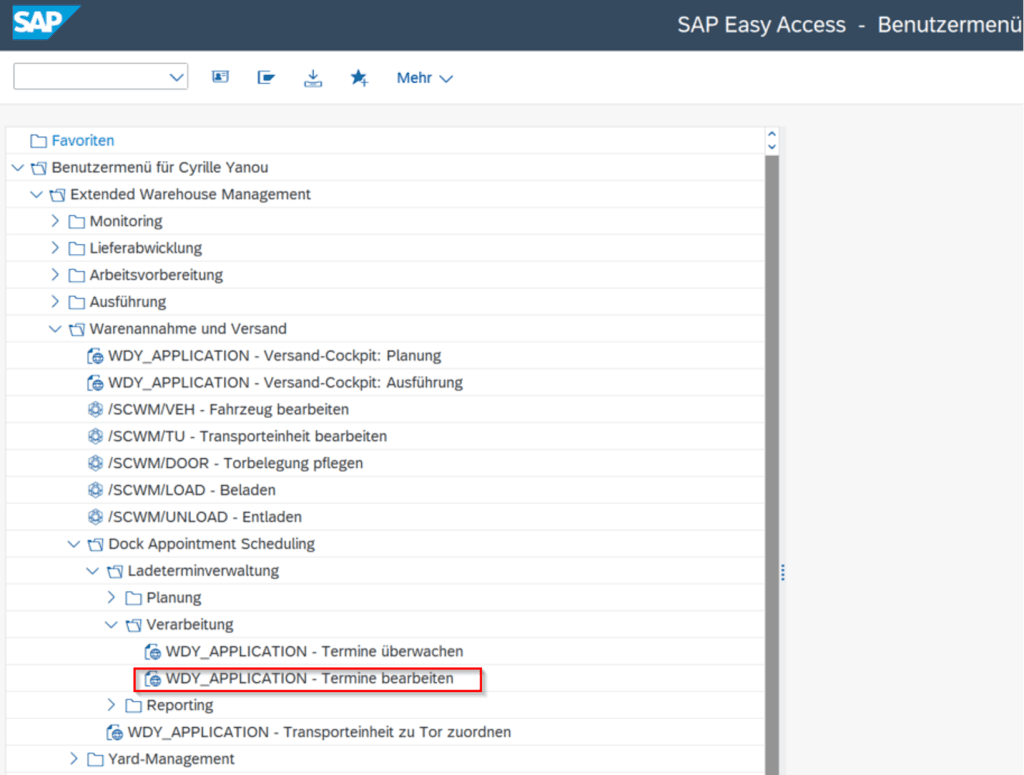Click the open folder icon for Benutzermenü
This screenshot has width=1024, height=775.
tap(39, 168)
